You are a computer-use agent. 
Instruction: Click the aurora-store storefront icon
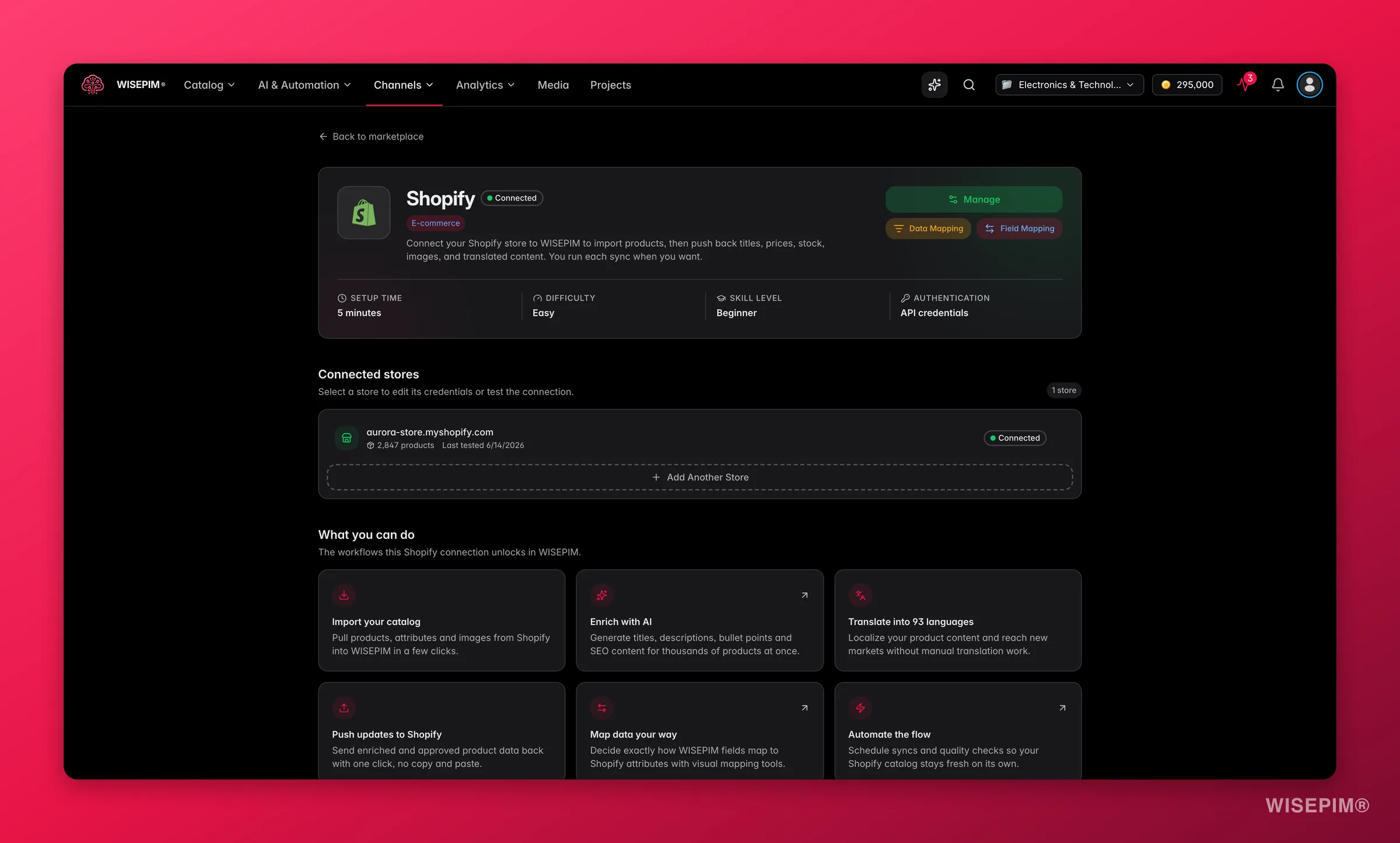(x=346, y=438)
